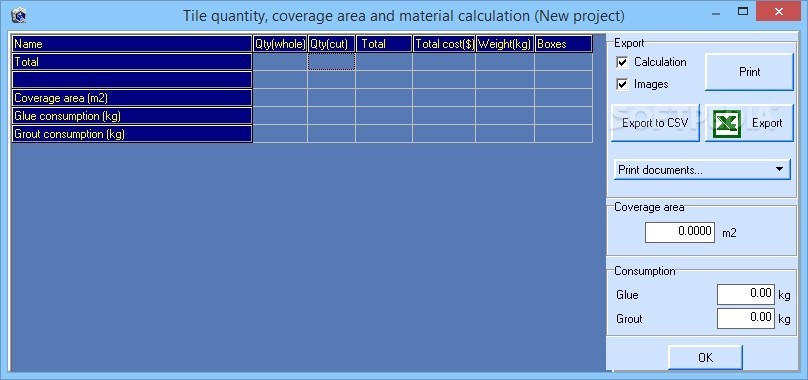Select the Qty(whole) column header
This screenshot has width=808, height=380.
[x=280, y=44]
